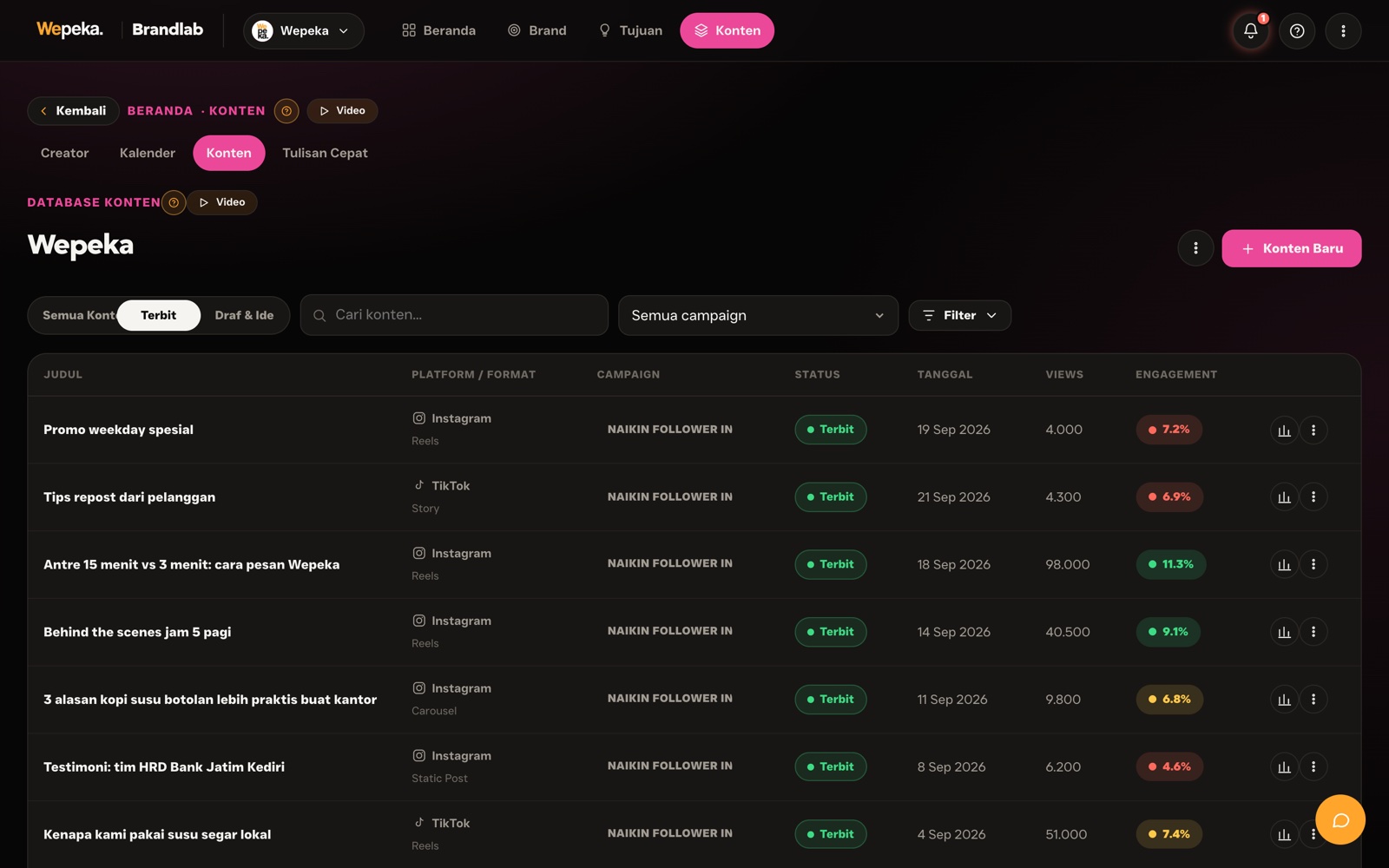Switch to the Creator tab
This screenshot has width=1389, height=868.
(65, 153)
